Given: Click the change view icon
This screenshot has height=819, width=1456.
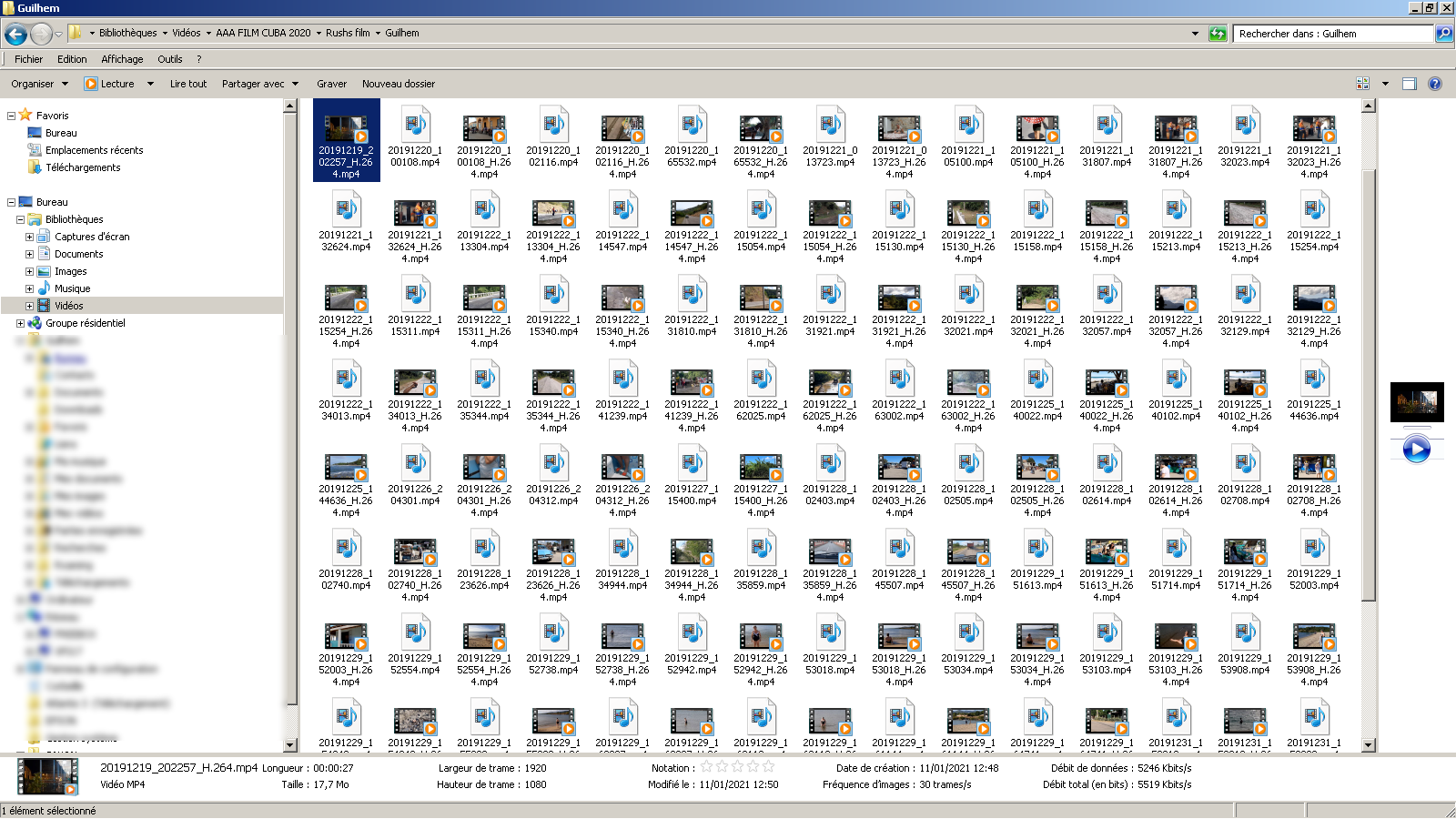Looking at the screenshot, I should [1363, 84].
